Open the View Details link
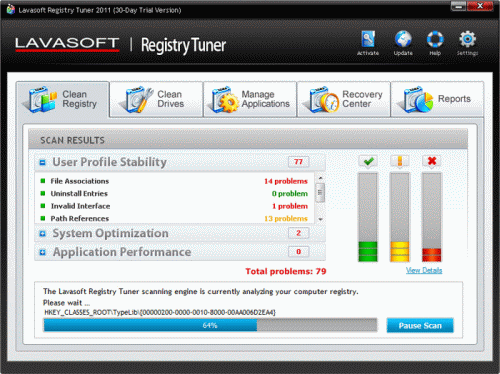The height and width of the screenshot is (374, 500). pos(424,270)
